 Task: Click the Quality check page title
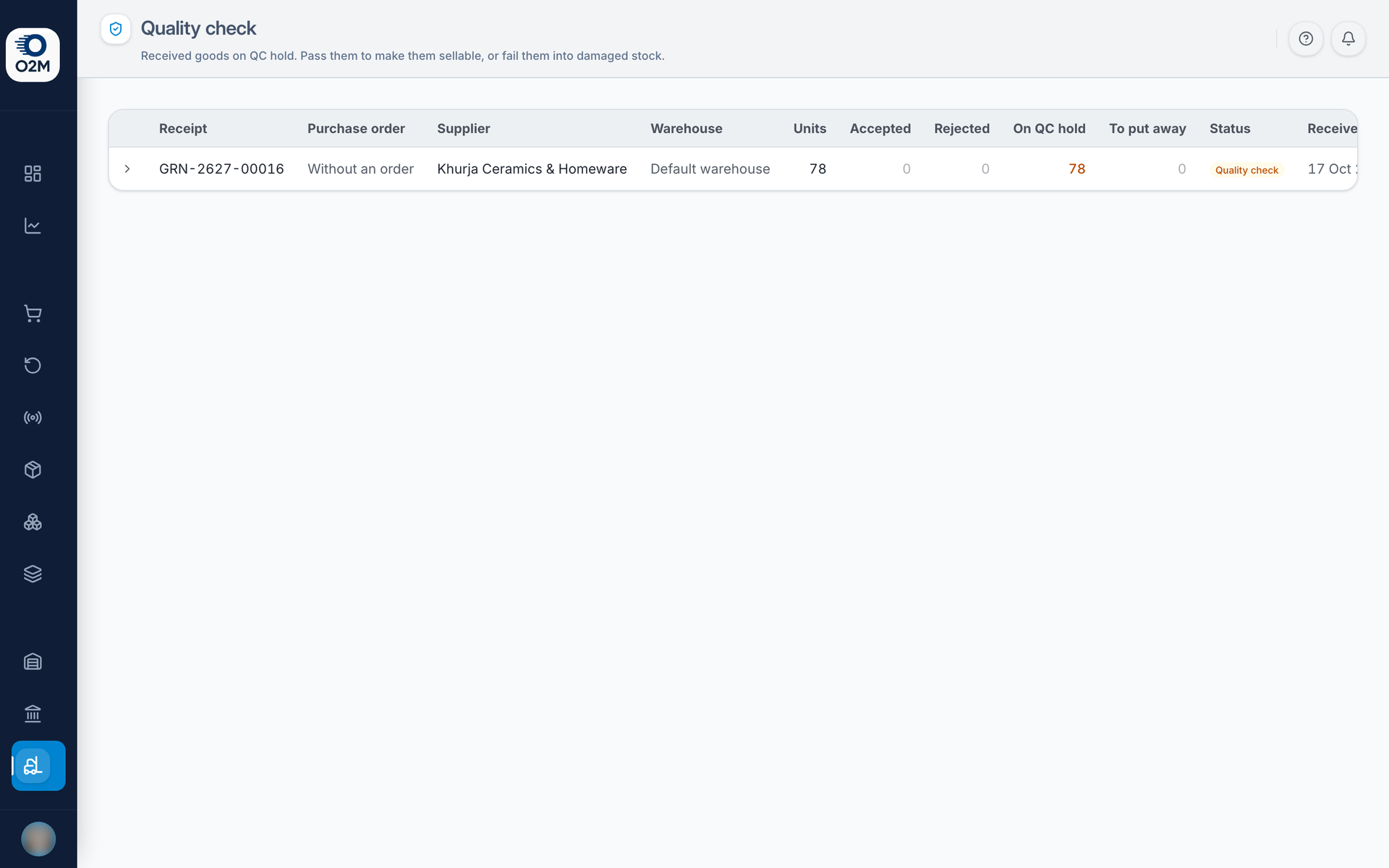coord(198,28)
